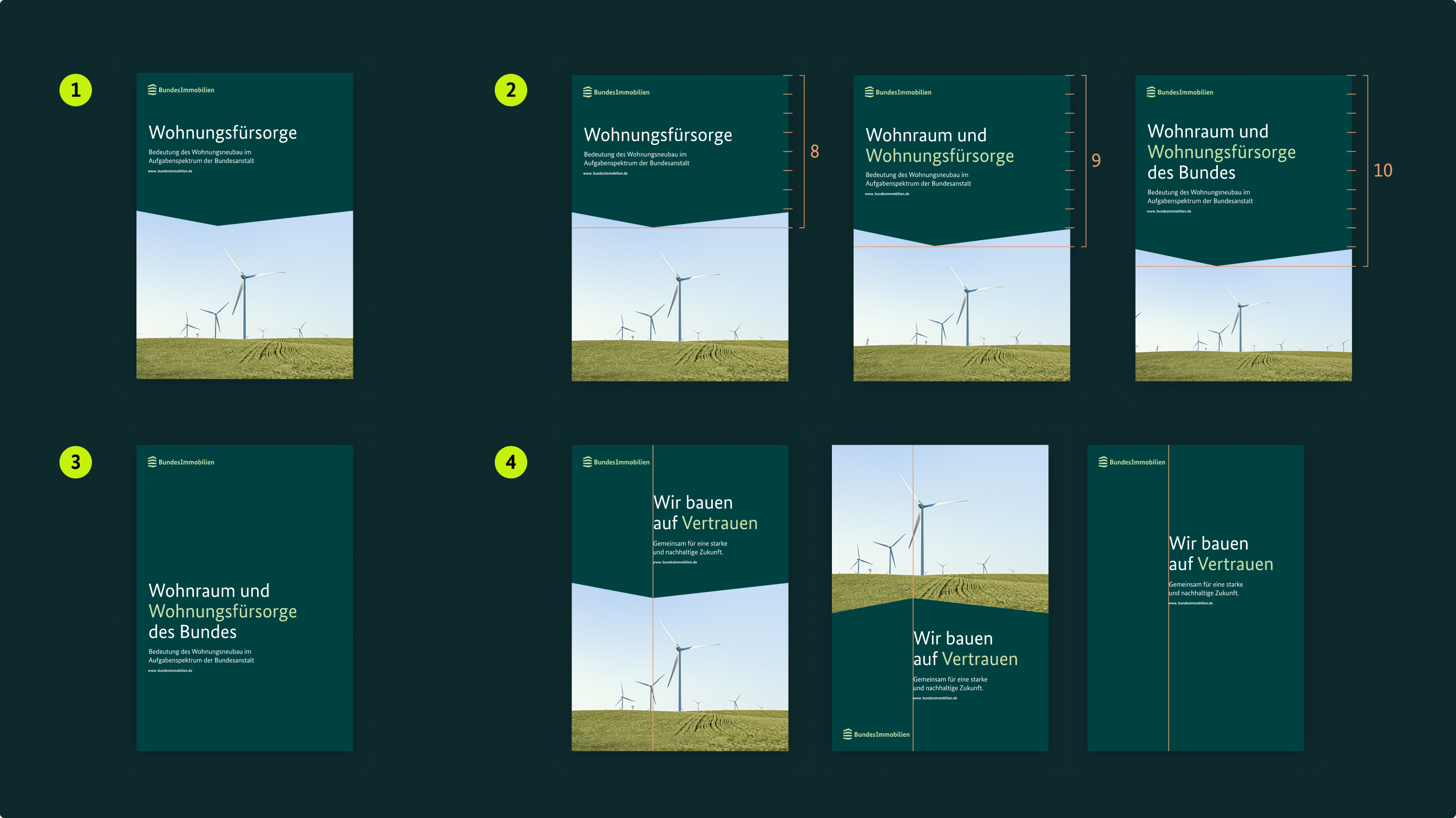Select the BundesImmobilien logo on the first variant in section 2
The width and height of the screenshot is (1456, 818).
615,91
